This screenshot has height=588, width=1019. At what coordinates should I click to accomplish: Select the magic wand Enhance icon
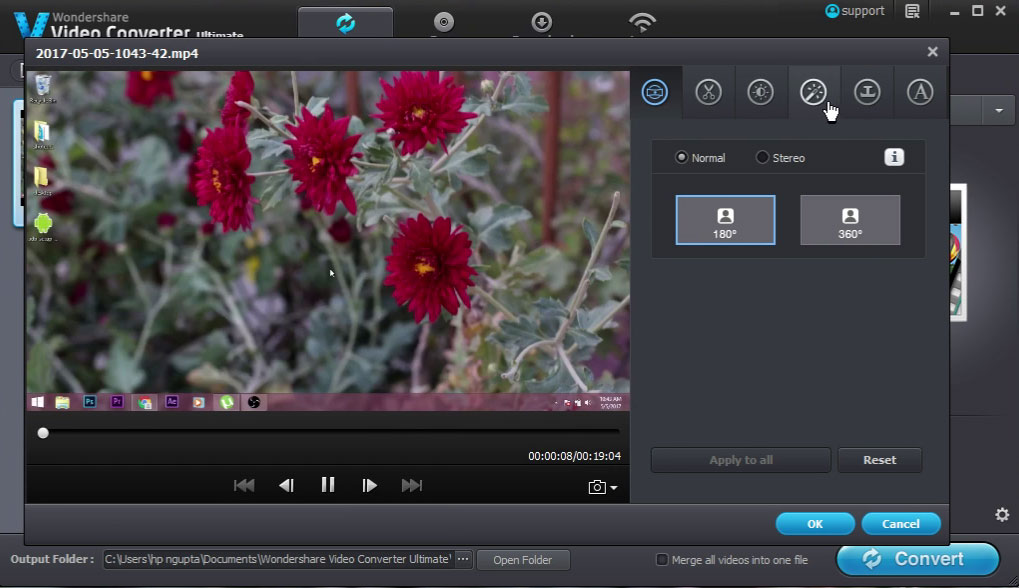tap(814, 92)
